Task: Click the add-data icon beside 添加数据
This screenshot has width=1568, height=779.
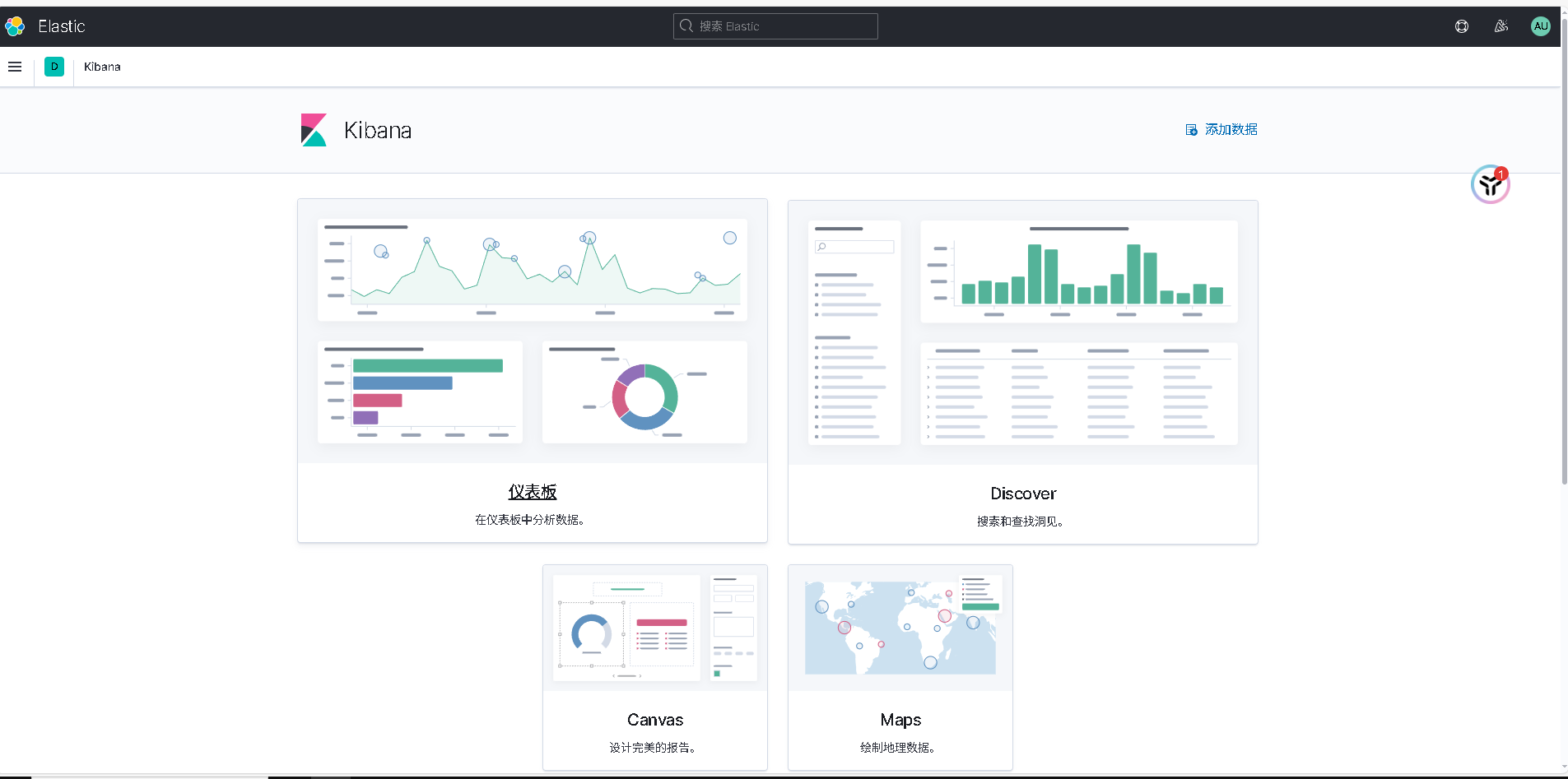Action: coord(1191,129)
